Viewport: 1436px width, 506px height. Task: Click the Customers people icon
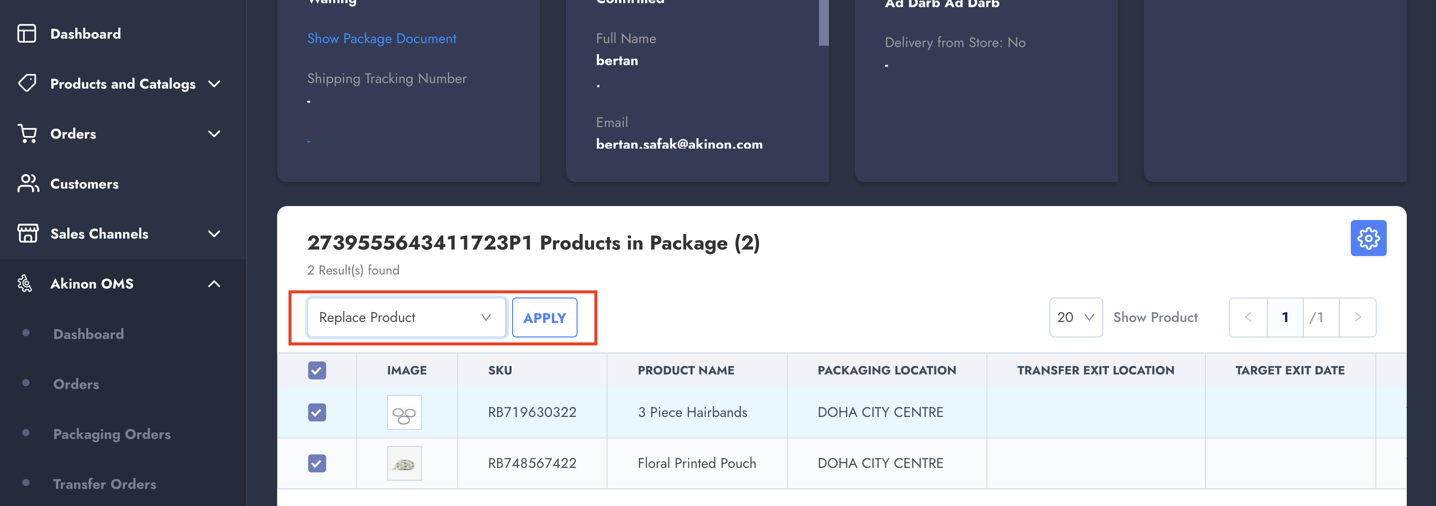pyautogui.click(x=27, y=184)
